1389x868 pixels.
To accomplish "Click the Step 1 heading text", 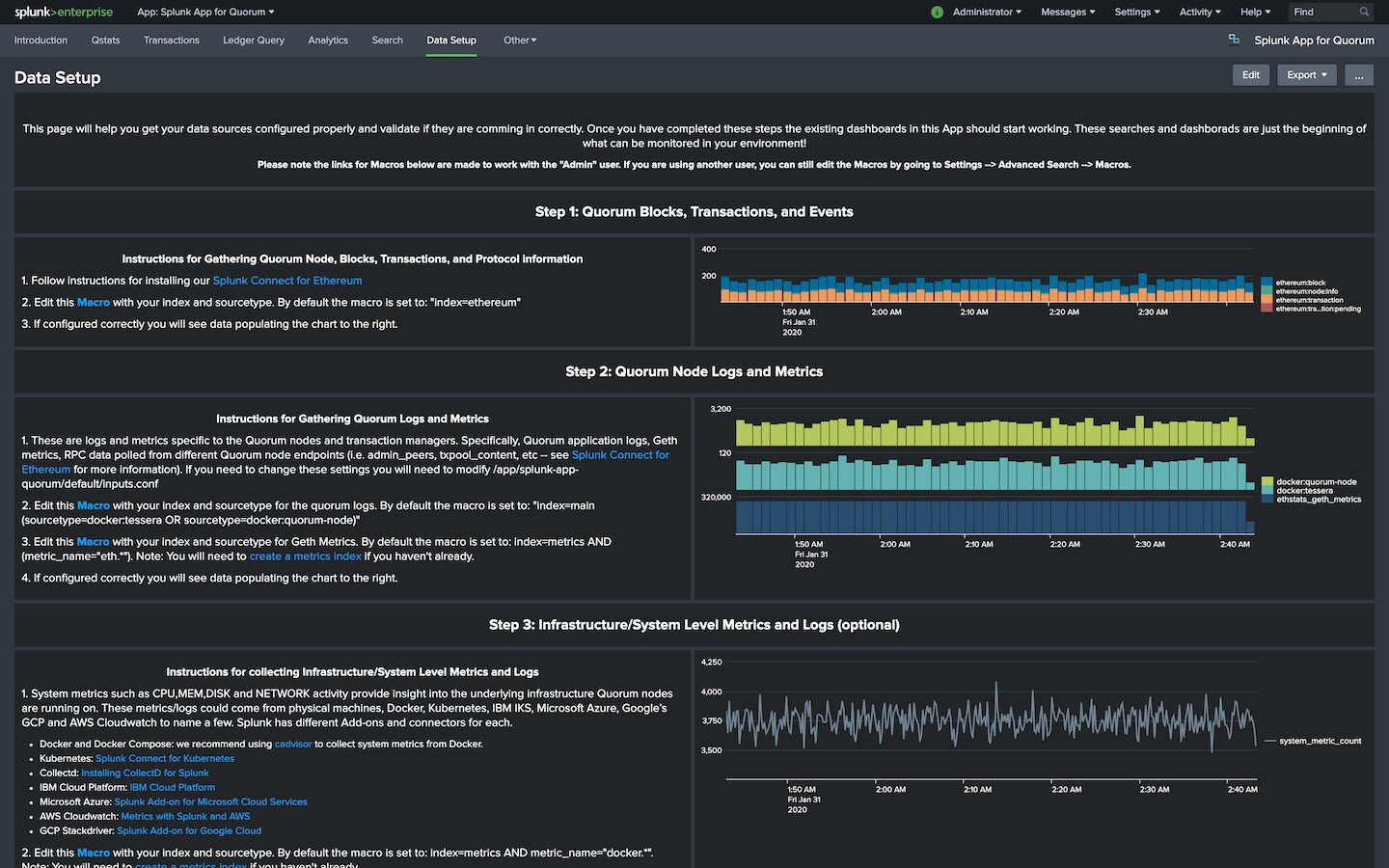I will point(694,212).
